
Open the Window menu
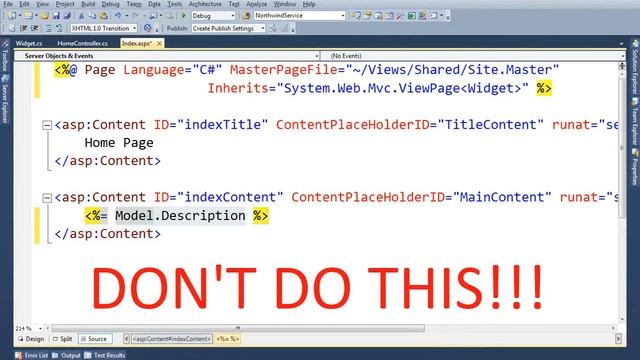pos(284,4)
